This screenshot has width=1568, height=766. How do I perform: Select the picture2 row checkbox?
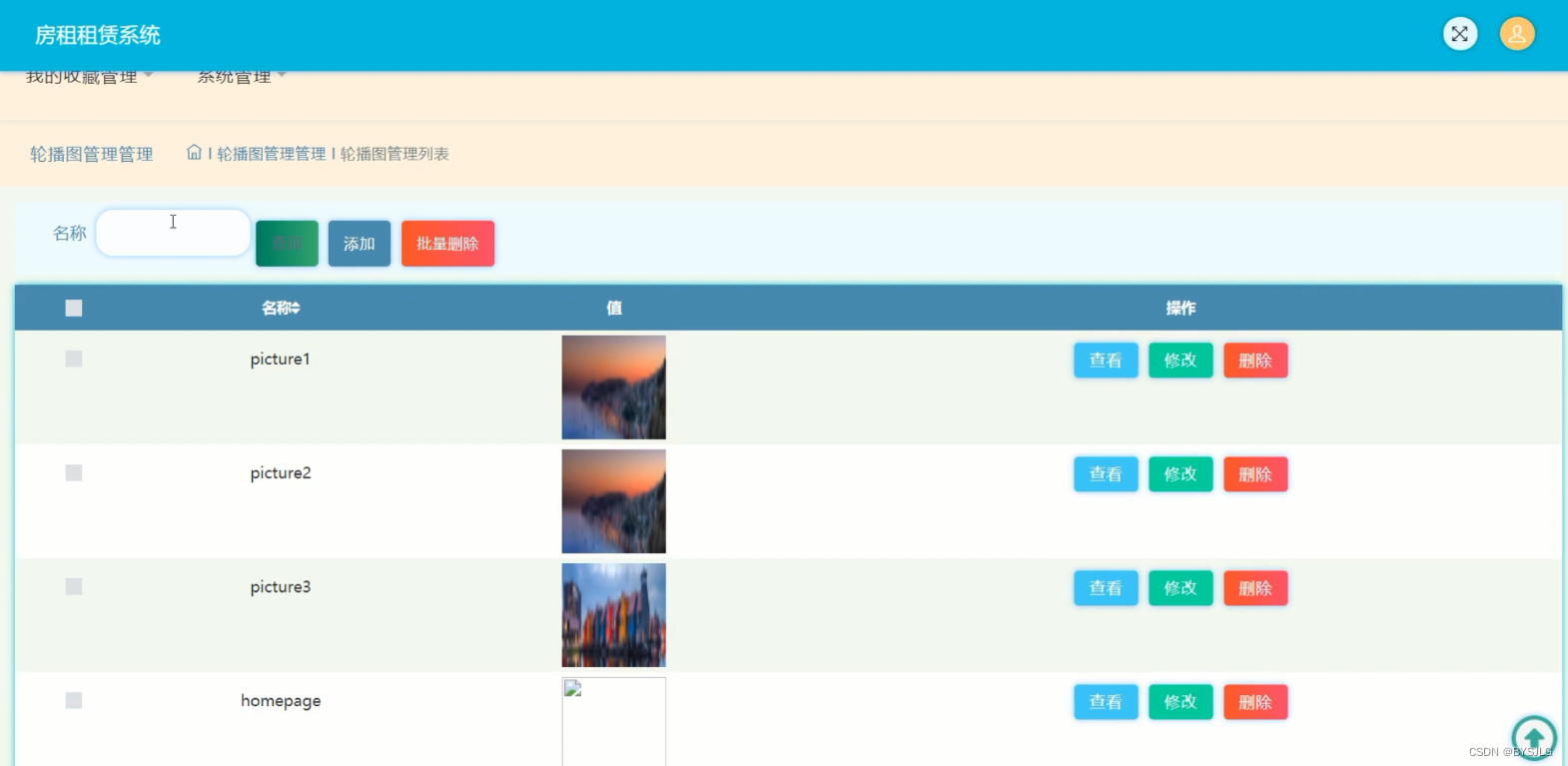coord(74,472)
